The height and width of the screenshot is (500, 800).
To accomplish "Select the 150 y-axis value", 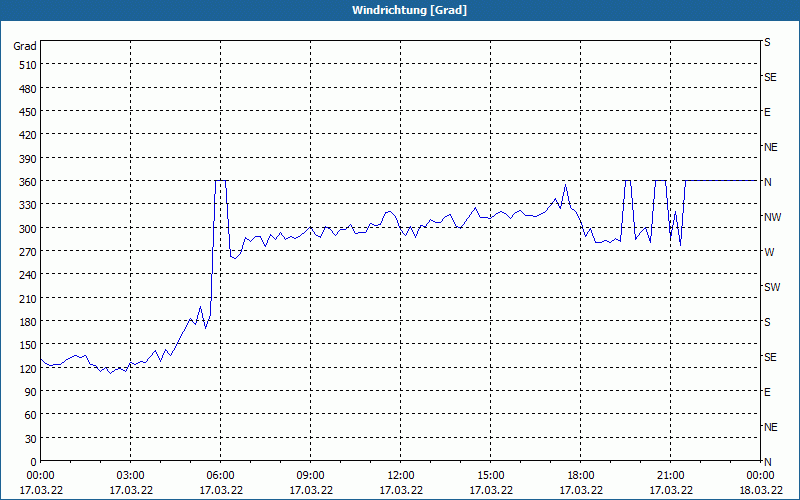I will pos(28,345).
